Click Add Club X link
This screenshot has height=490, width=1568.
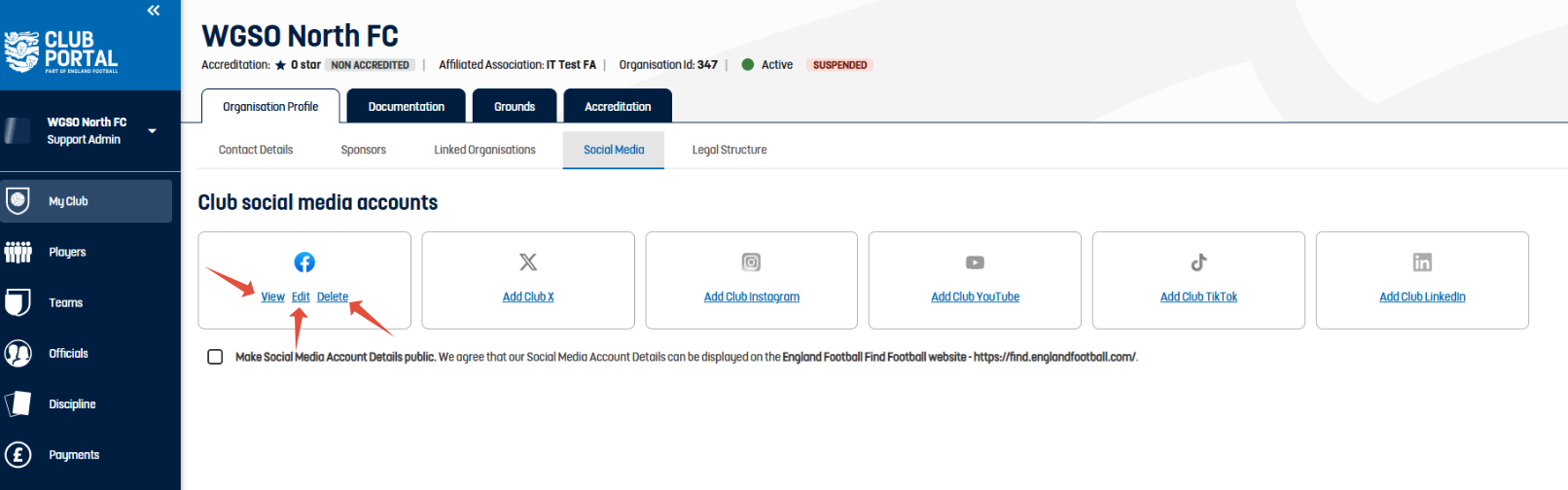[x=528, y=297]
